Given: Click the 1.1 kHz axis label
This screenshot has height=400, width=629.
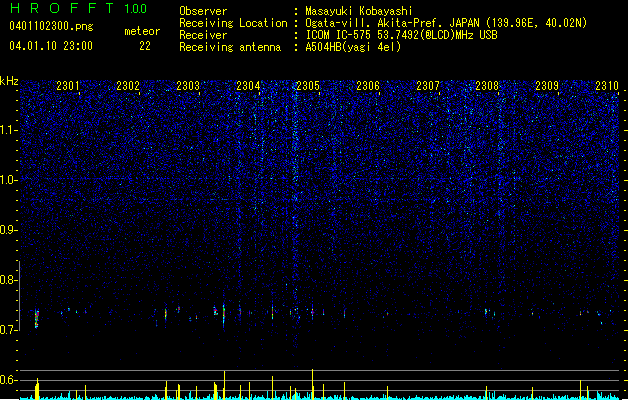Looking at the screenshot, I should pyautogui.click(x=9, y=130).
